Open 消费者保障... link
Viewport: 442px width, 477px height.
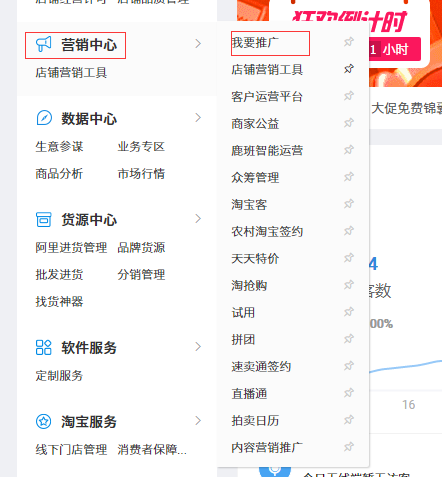pyautogui.click(x=152, y=450)
